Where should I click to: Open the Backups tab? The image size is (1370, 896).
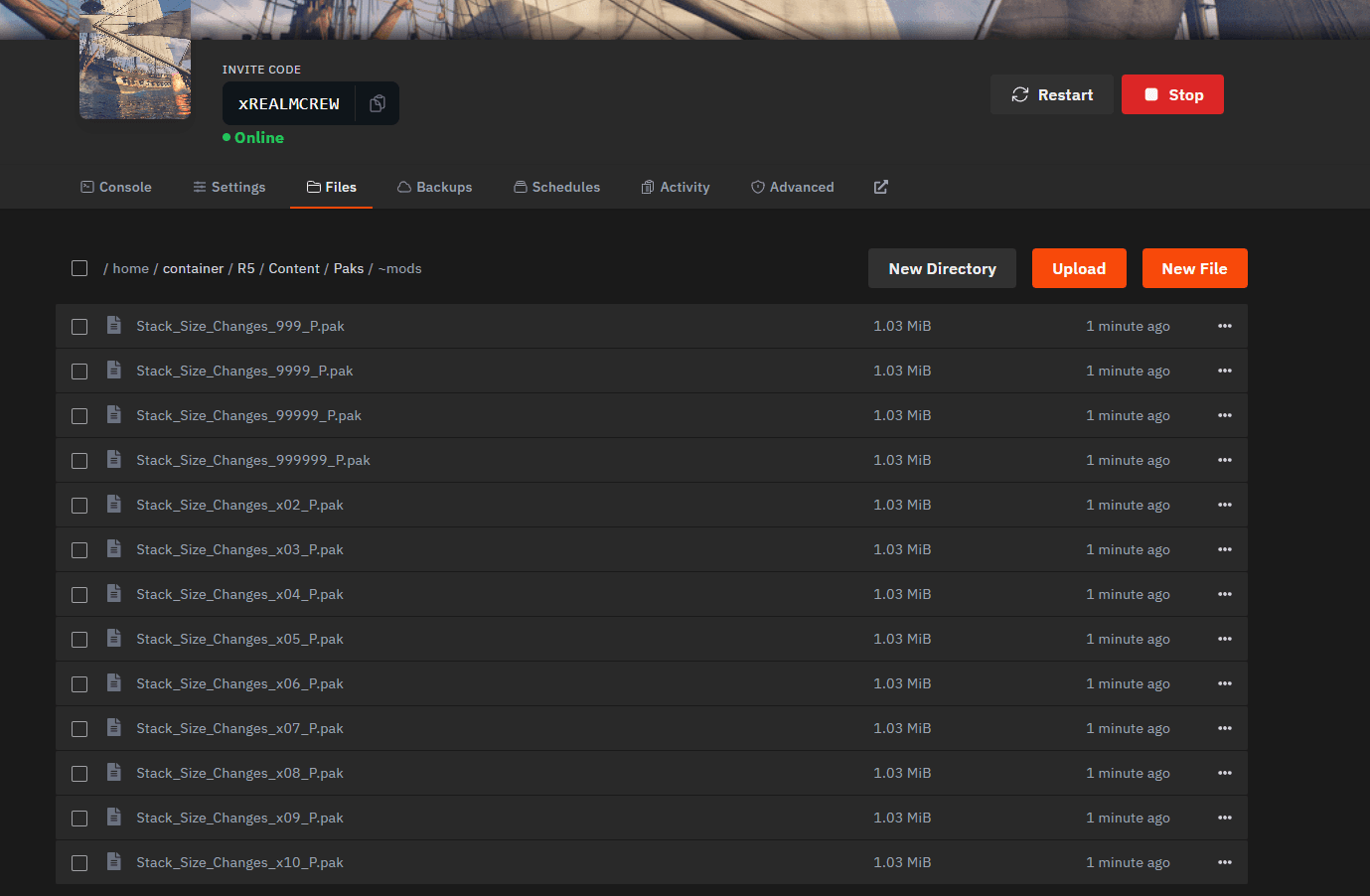(x=434, y=187)
